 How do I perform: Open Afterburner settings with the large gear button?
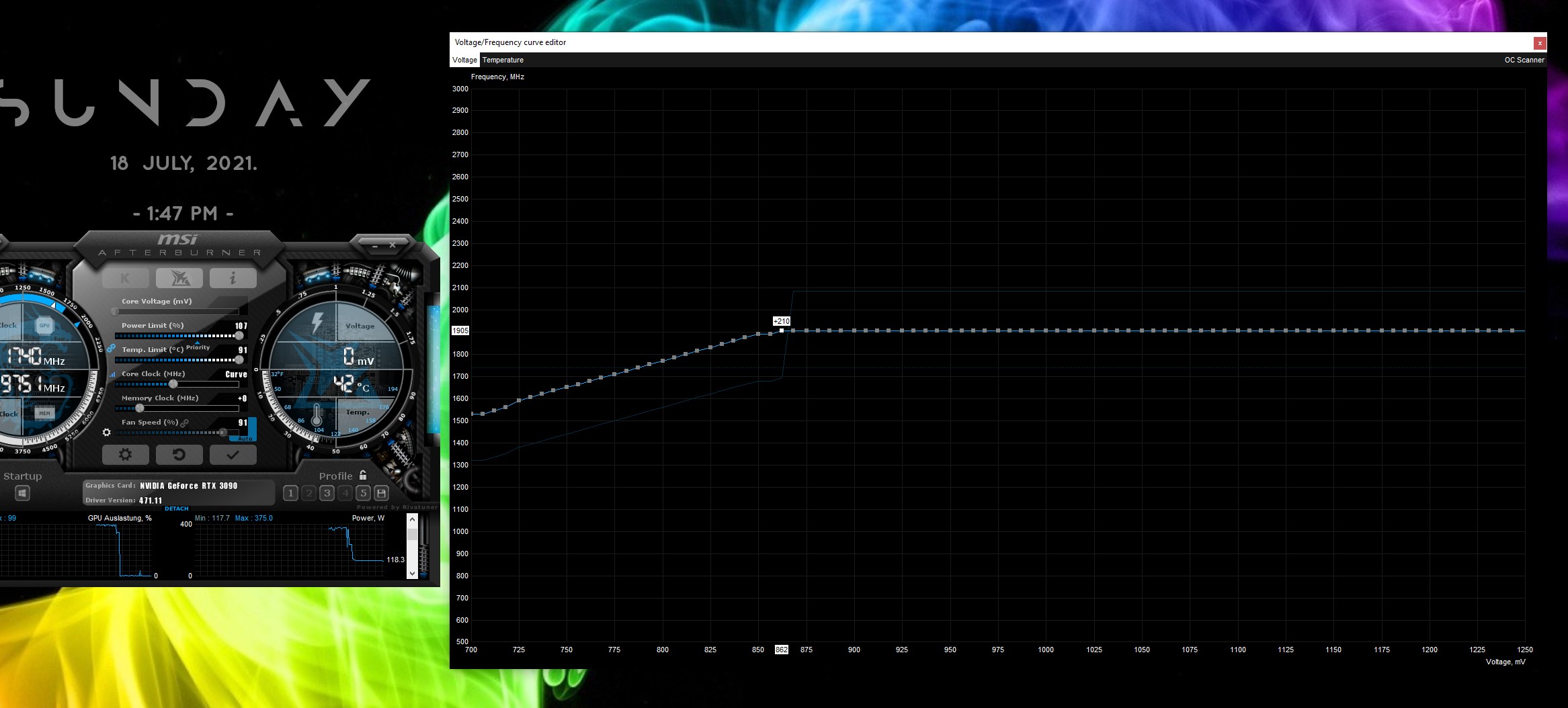click(x=126, y=455)
